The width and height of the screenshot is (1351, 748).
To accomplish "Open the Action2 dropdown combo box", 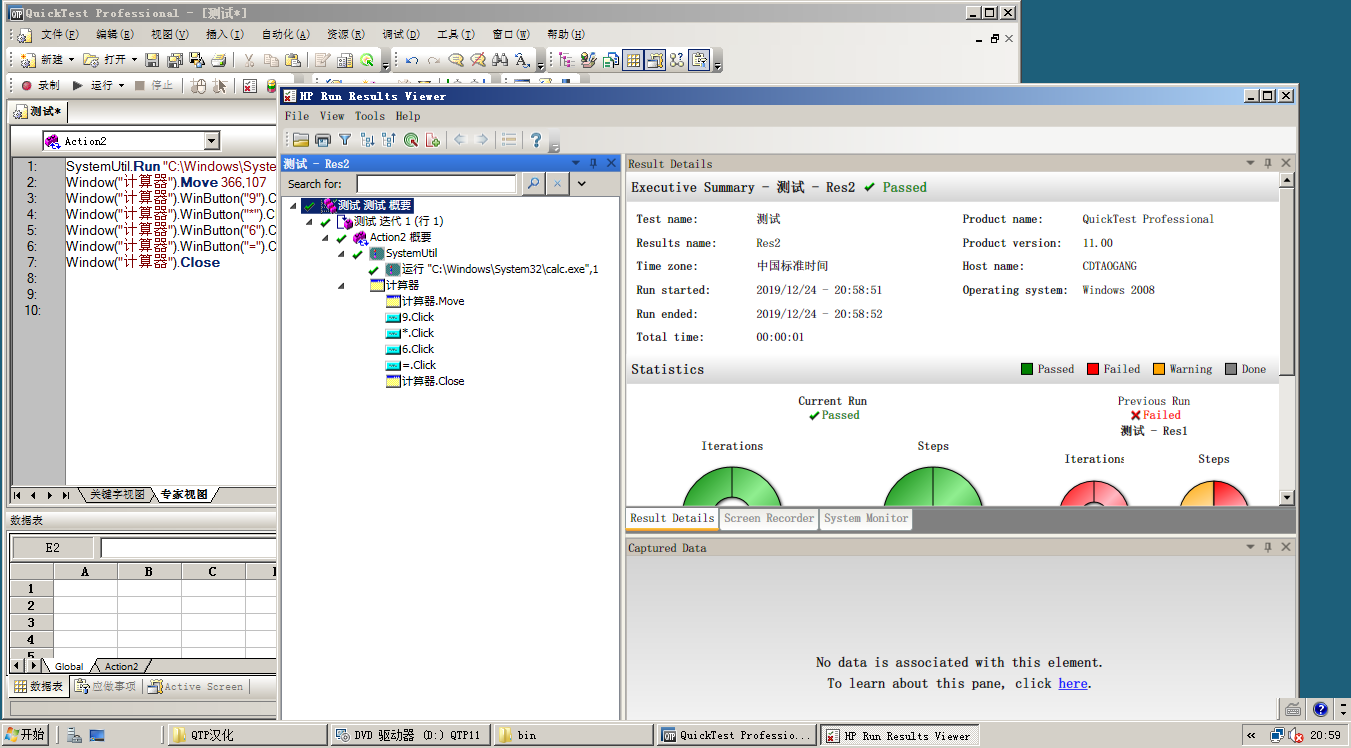I will [x=211, y=141].
